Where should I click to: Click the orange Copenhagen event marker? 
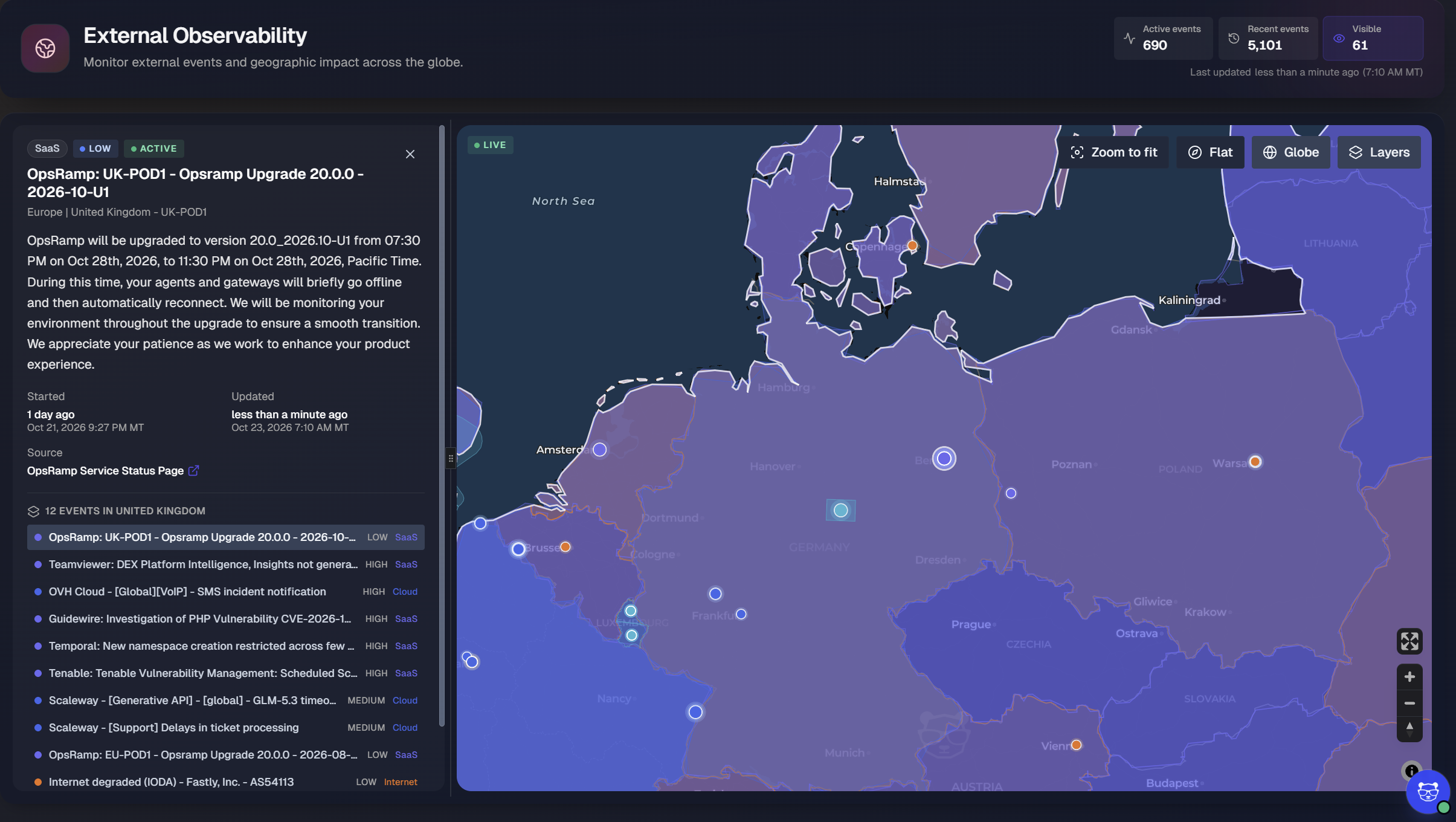[912, 245]
